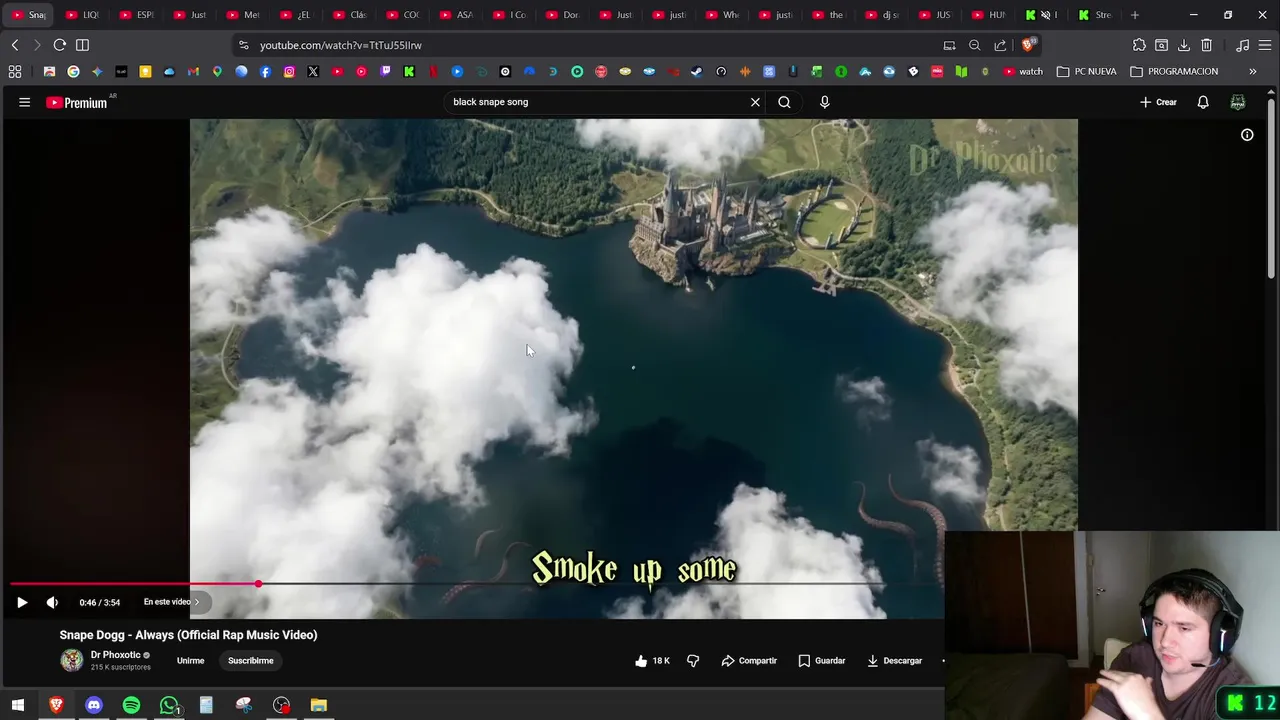Click the Unirme membership button
Screen dimensions: 1280x720
[x=190, y=661]
